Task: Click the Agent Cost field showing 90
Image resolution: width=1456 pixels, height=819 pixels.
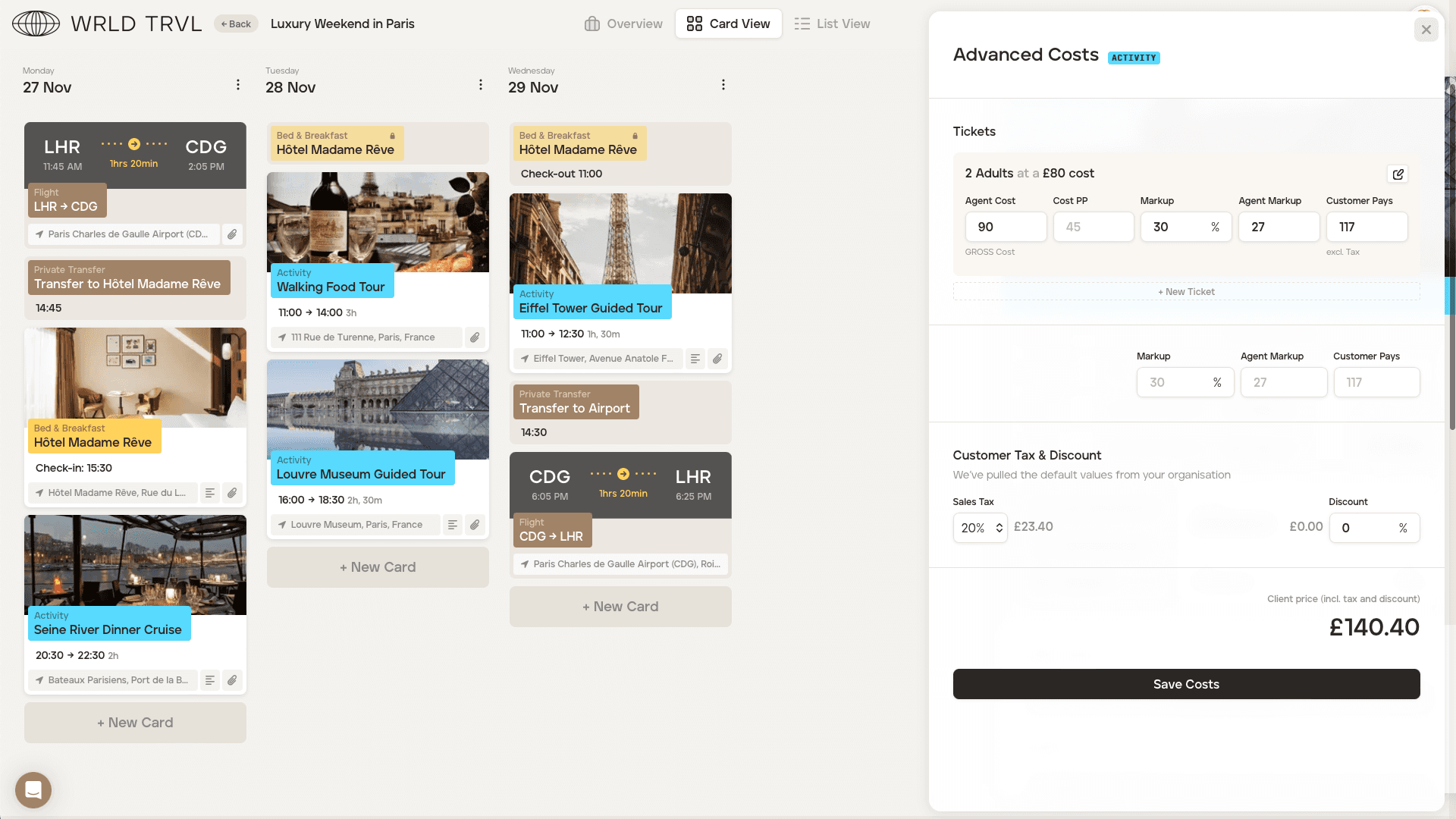Action: coord(1006,227)
